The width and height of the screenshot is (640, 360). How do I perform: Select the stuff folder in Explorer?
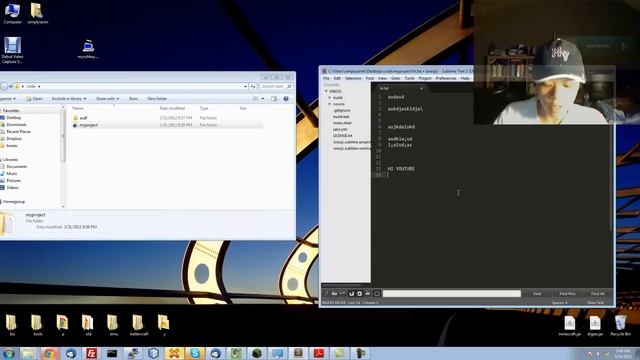[x=83, y=118]
